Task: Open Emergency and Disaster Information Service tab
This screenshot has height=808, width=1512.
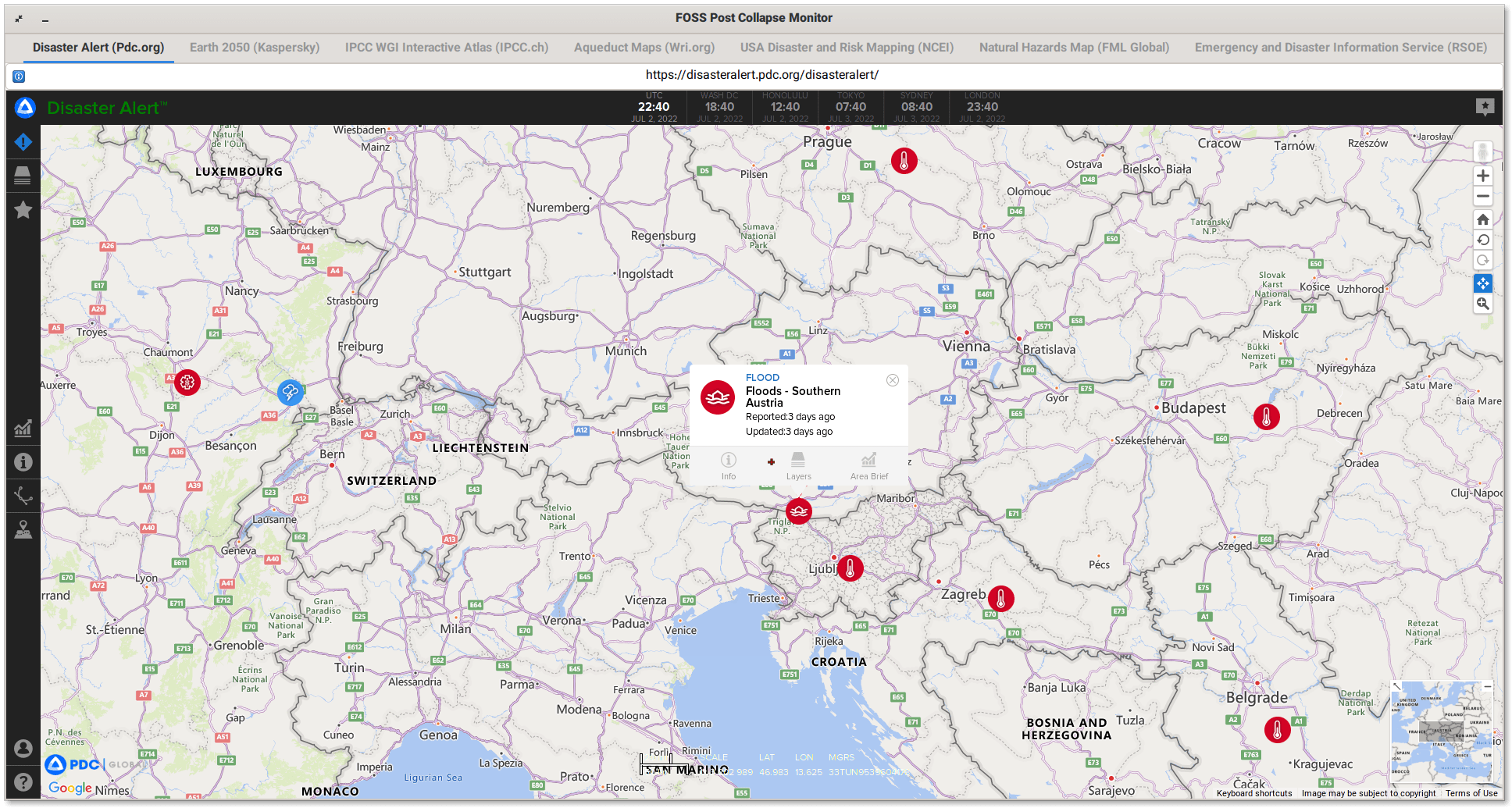Action: tap(1341, 48)
